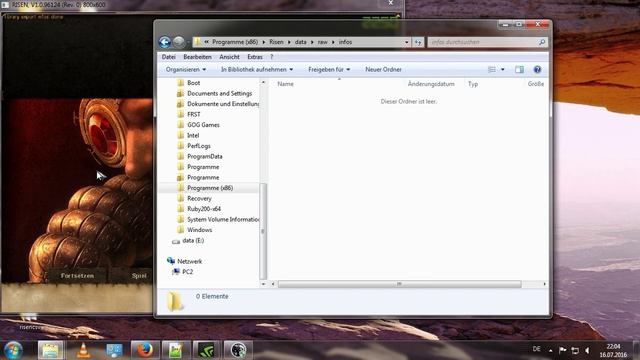Sort by the Größe column header
The image size is (640, 360).
click(x=536, y=84)
